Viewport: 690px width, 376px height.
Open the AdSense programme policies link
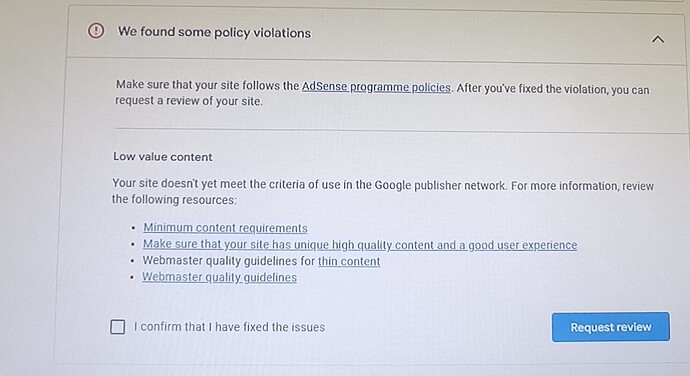pyautogui.click(x=376, y=87)
